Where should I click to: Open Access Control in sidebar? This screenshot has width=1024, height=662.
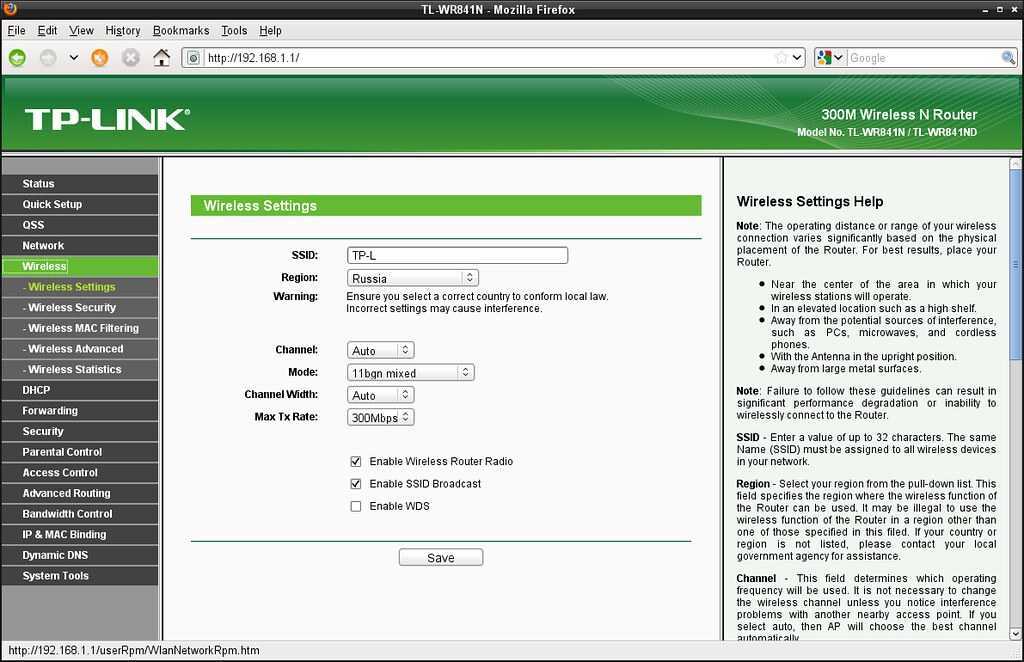click(80, 473)
